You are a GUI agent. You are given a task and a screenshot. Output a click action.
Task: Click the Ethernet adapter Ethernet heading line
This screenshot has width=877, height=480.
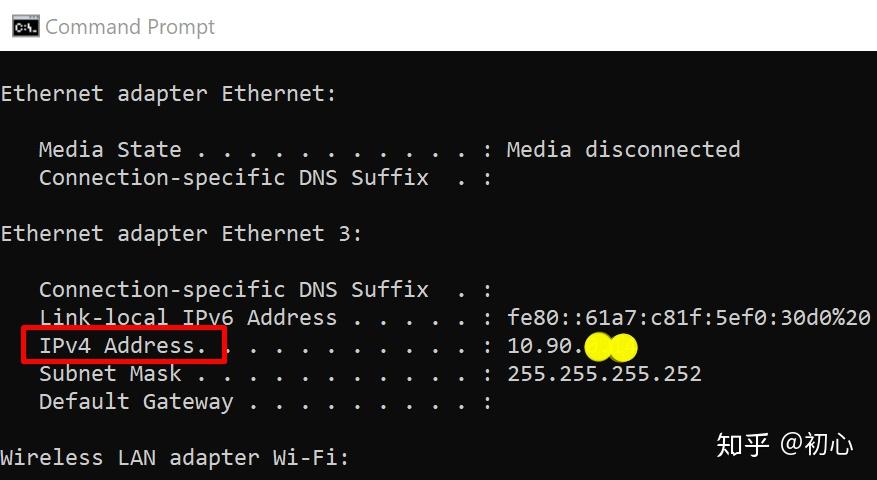click(x=168, y=93)
